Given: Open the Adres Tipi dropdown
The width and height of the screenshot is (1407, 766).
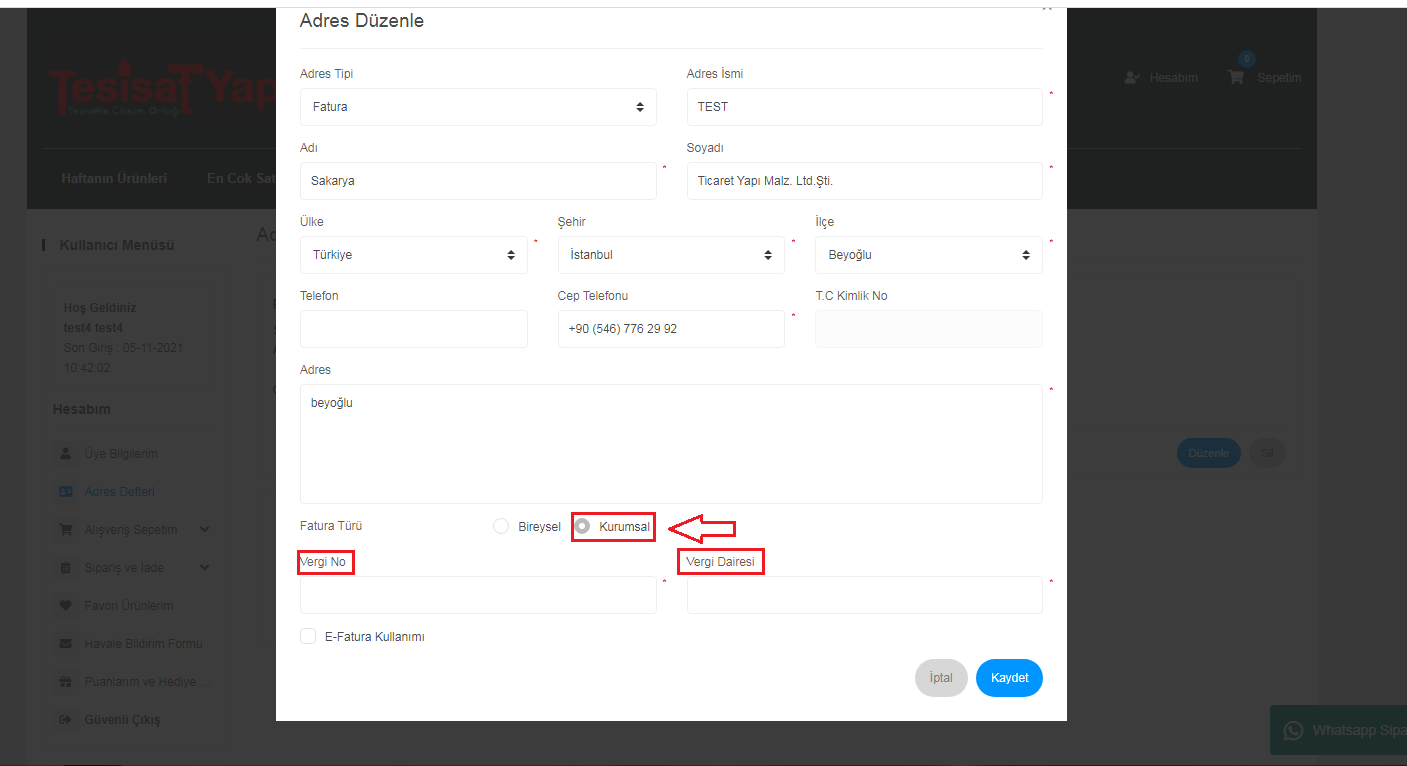Looking at the screenshot, I should tap(478, 107).
